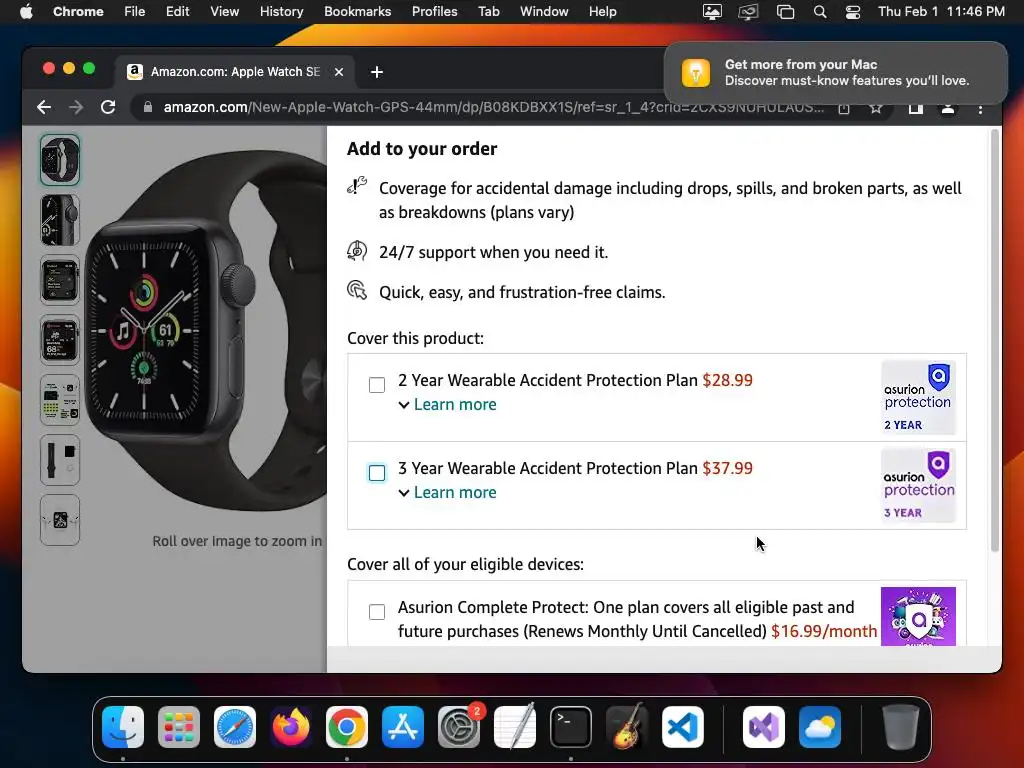Open Chrome three-dot menu
Viewport: 1024px width, 768px height.
(980, 108)
